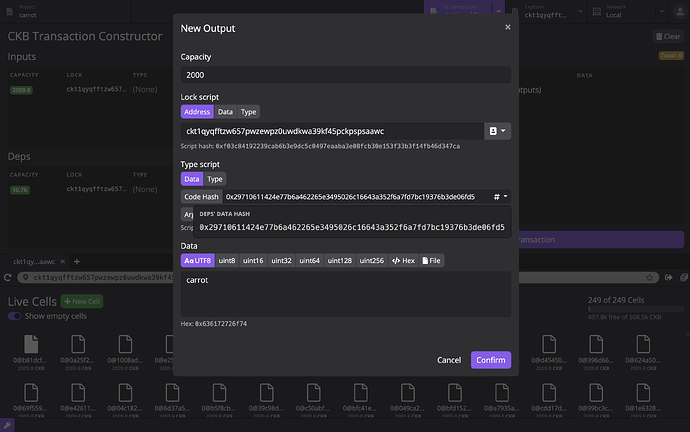Select live cell 0@bfd152...
Image resolution: width=690 pixels, height=432 pixels.
(454, 399)
